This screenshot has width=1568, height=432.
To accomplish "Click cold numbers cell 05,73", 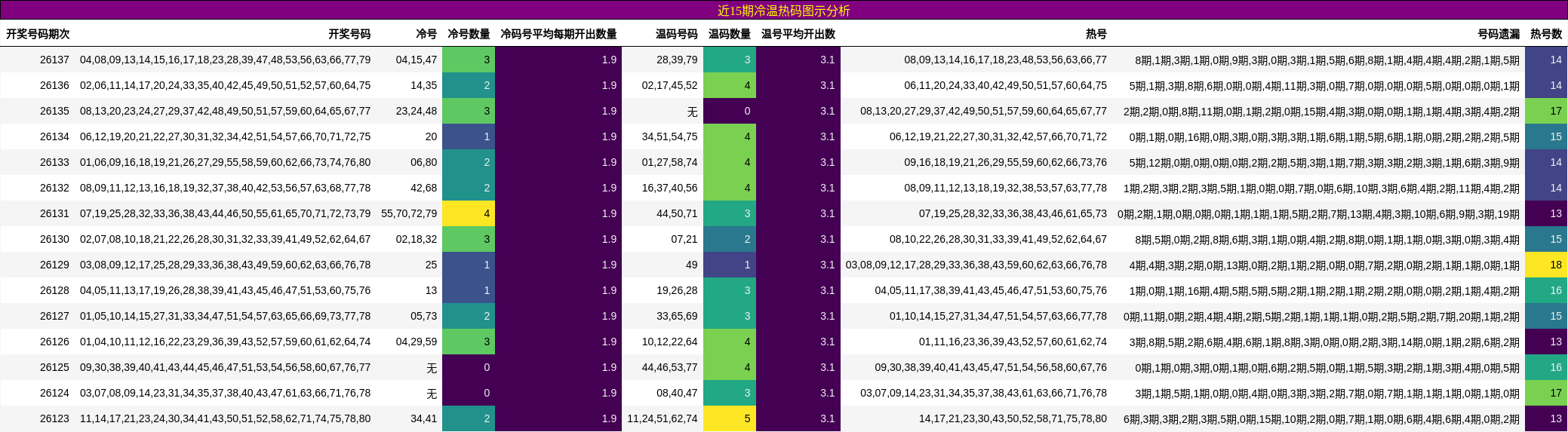I will click(x=423, y=316).
